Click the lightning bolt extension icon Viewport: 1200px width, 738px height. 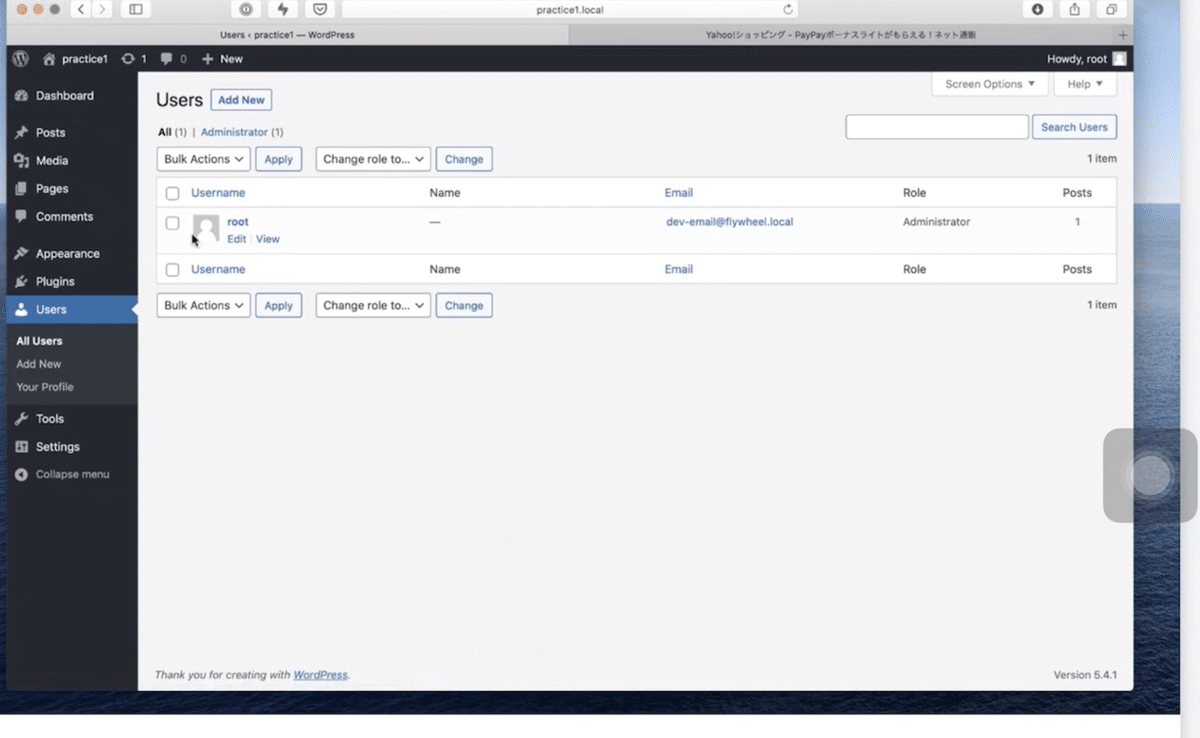coord(283,9)
